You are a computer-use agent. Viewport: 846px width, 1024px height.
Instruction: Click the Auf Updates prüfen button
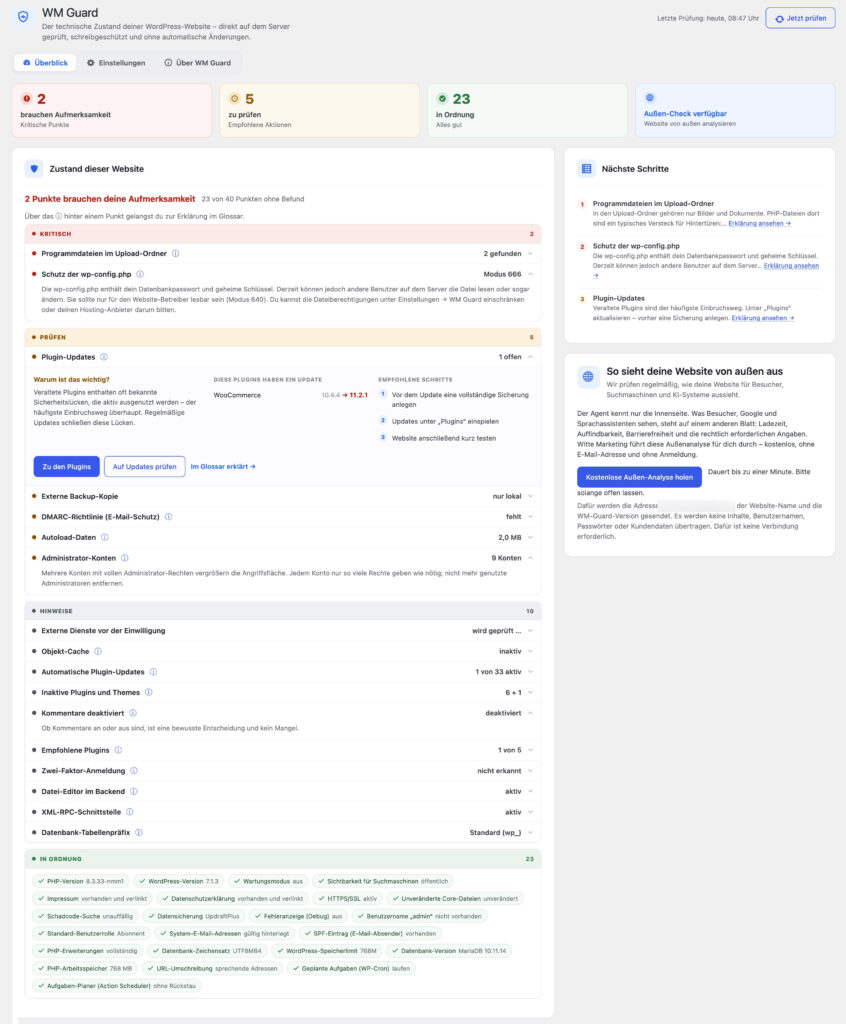tap(144, 467)
